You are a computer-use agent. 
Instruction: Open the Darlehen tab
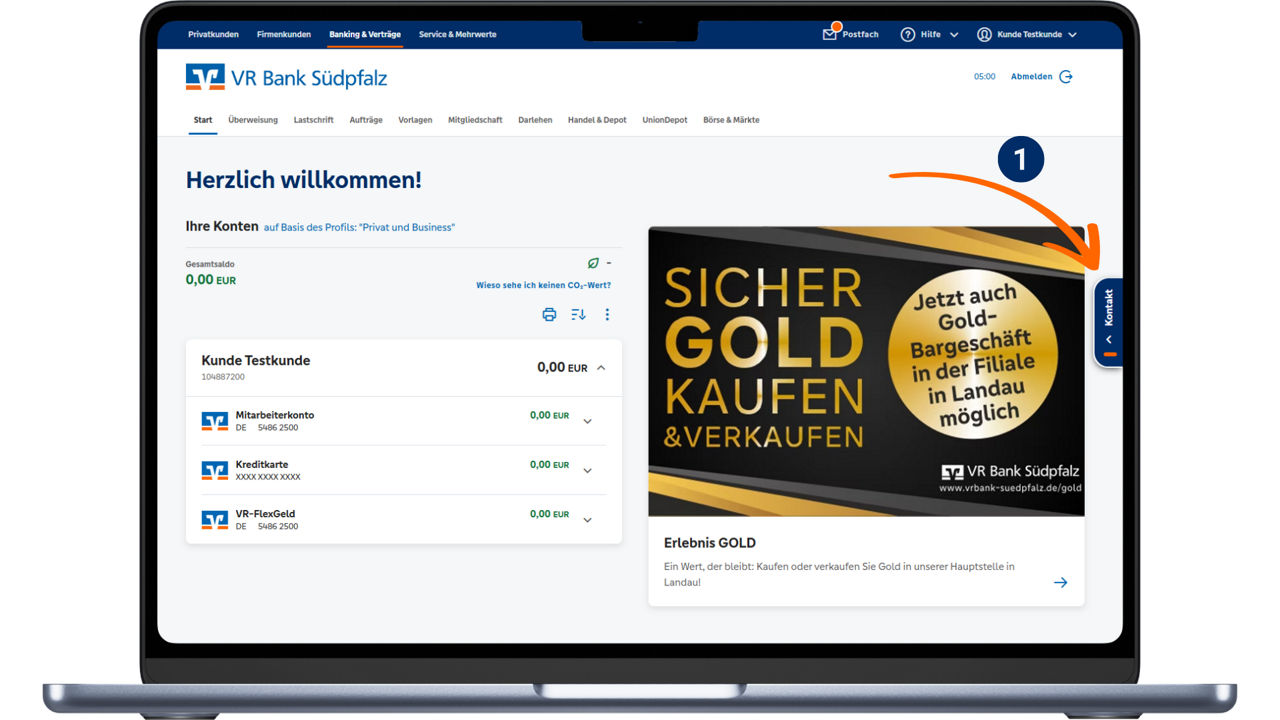[x=535, y=120]
